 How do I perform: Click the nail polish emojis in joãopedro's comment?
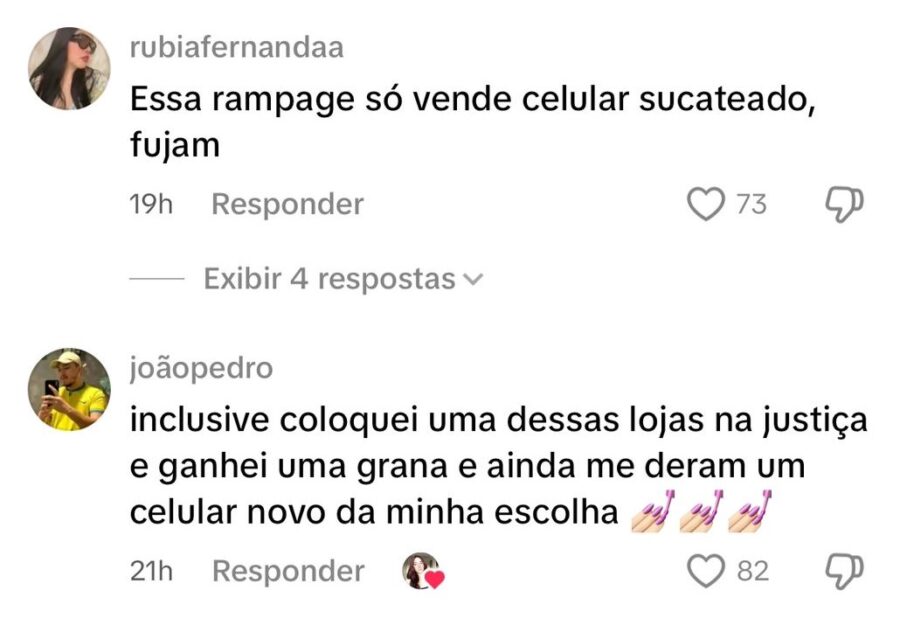tap(705, 512)
